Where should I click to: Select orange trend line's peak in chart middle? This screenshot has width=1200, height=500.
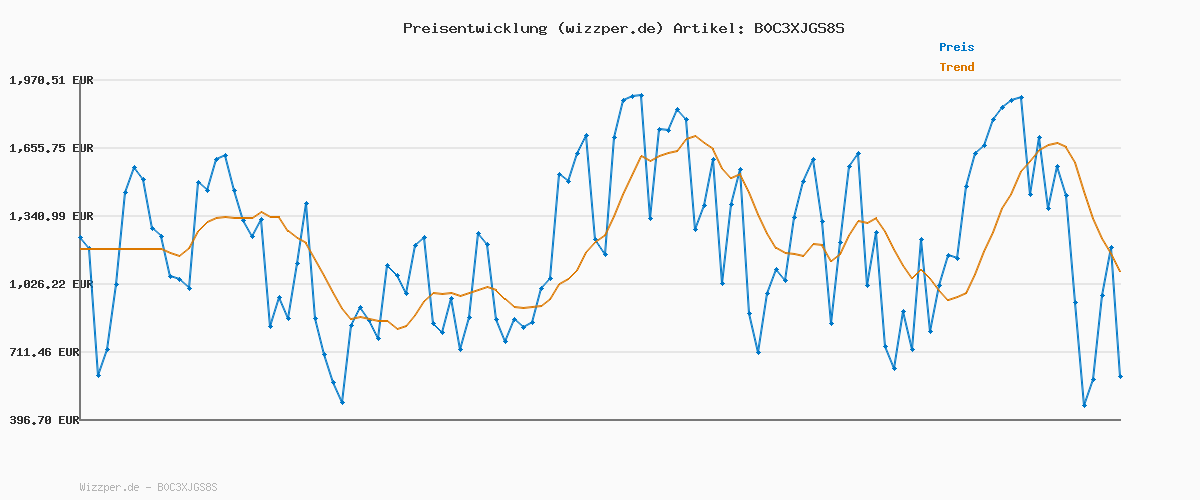pyautogui.click(x=695, y=136)
